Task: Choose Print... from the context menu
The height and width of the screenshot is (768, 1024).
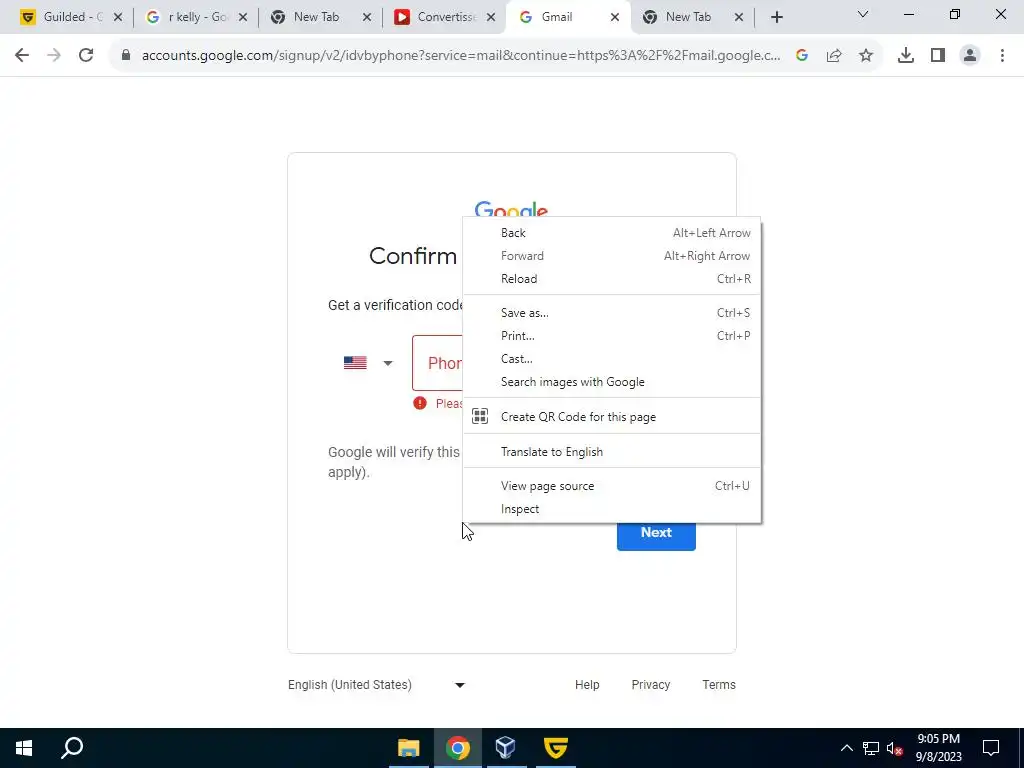Action: pos(612,336)
